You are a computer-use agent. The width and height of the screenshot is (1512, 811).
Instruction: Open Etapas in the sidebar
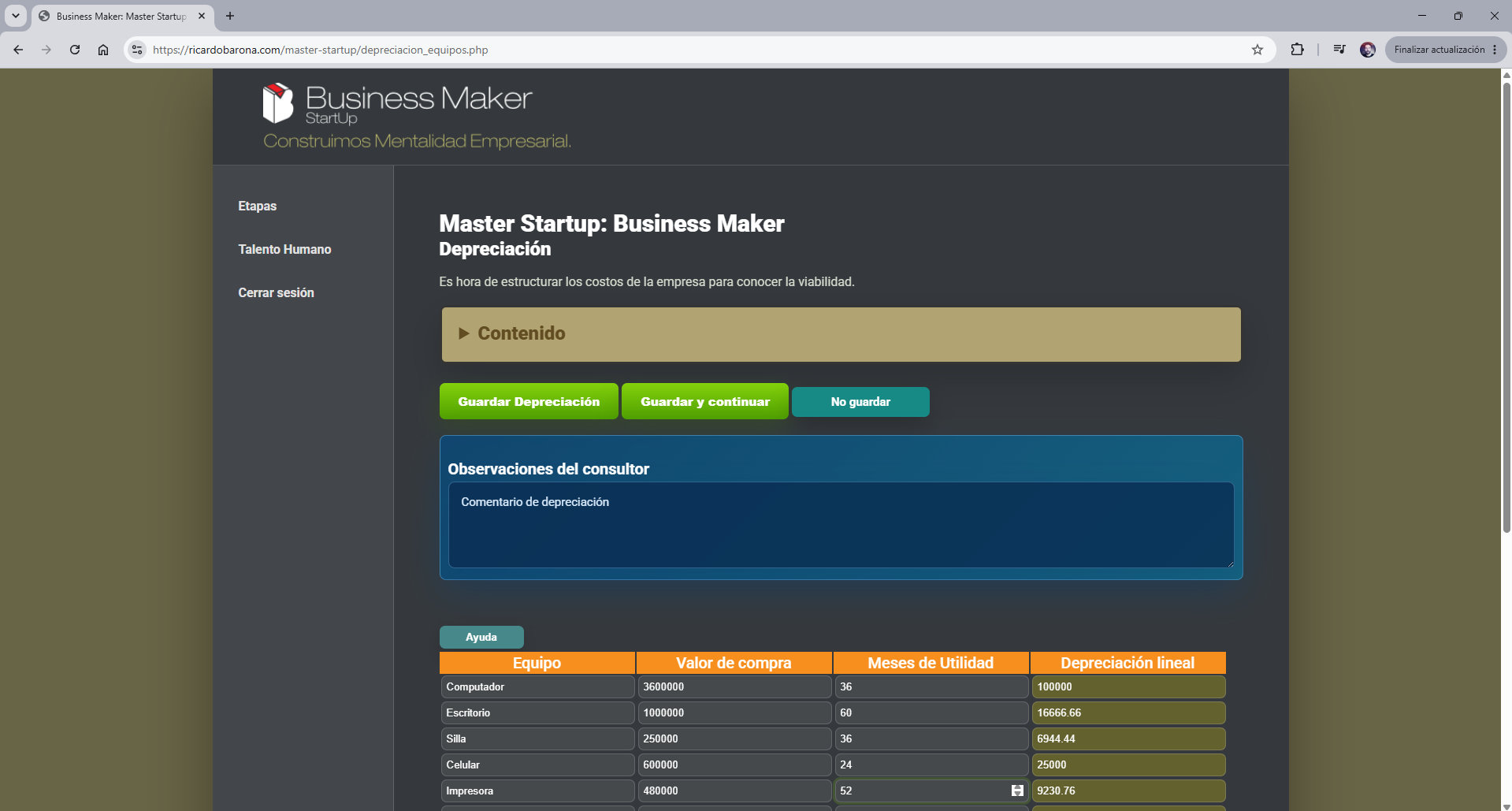click(258, 206)
